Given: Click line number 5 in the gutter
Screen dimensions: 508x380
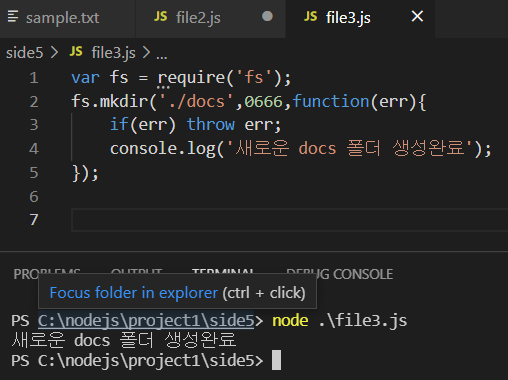Looking at the screenshot, I should pos(34,173).
